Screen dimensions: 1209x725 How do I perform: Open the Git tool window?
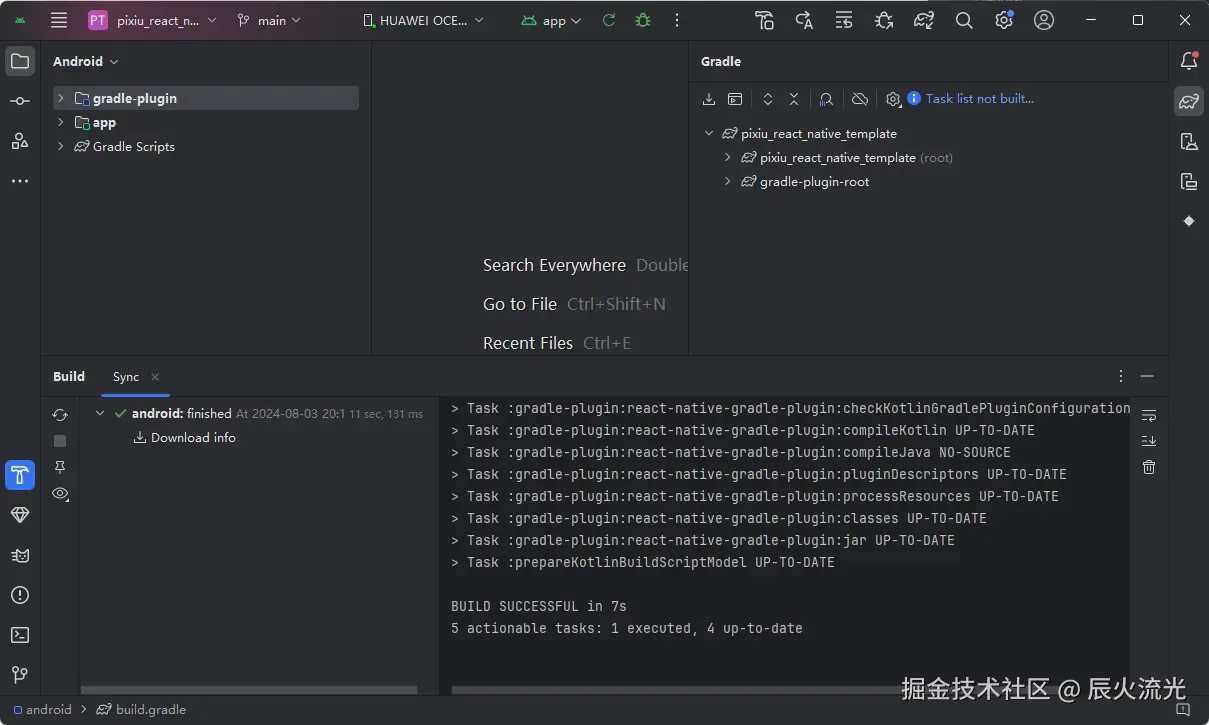point(20,675)
